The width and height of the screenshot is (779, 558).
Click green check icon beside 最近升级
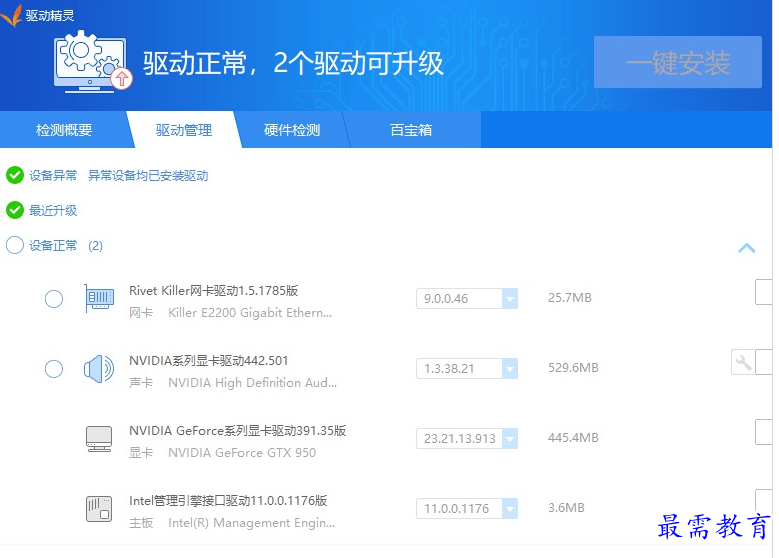click(15, 210)
